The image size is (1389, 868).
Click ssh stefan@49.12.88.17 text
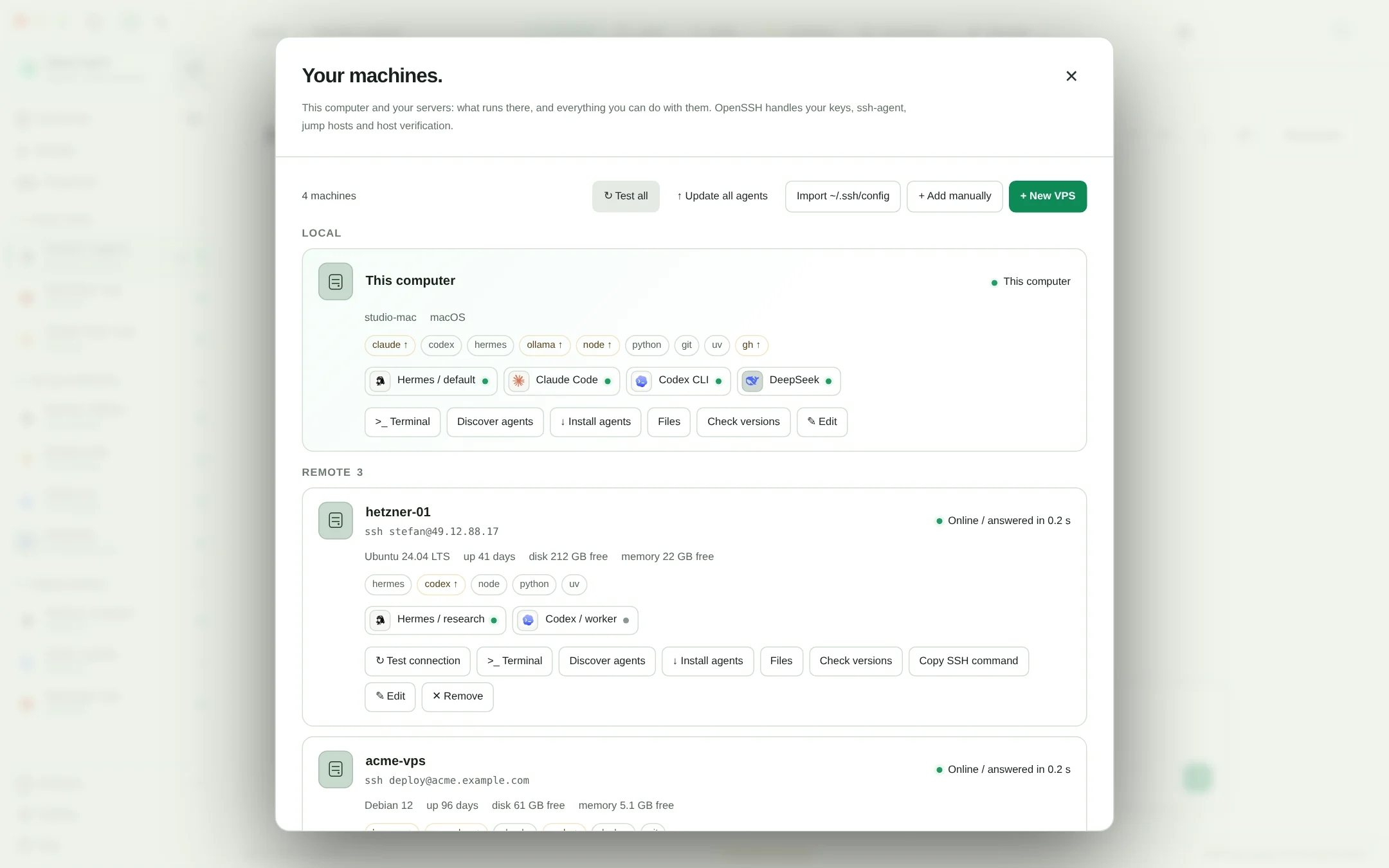[431, 532]
